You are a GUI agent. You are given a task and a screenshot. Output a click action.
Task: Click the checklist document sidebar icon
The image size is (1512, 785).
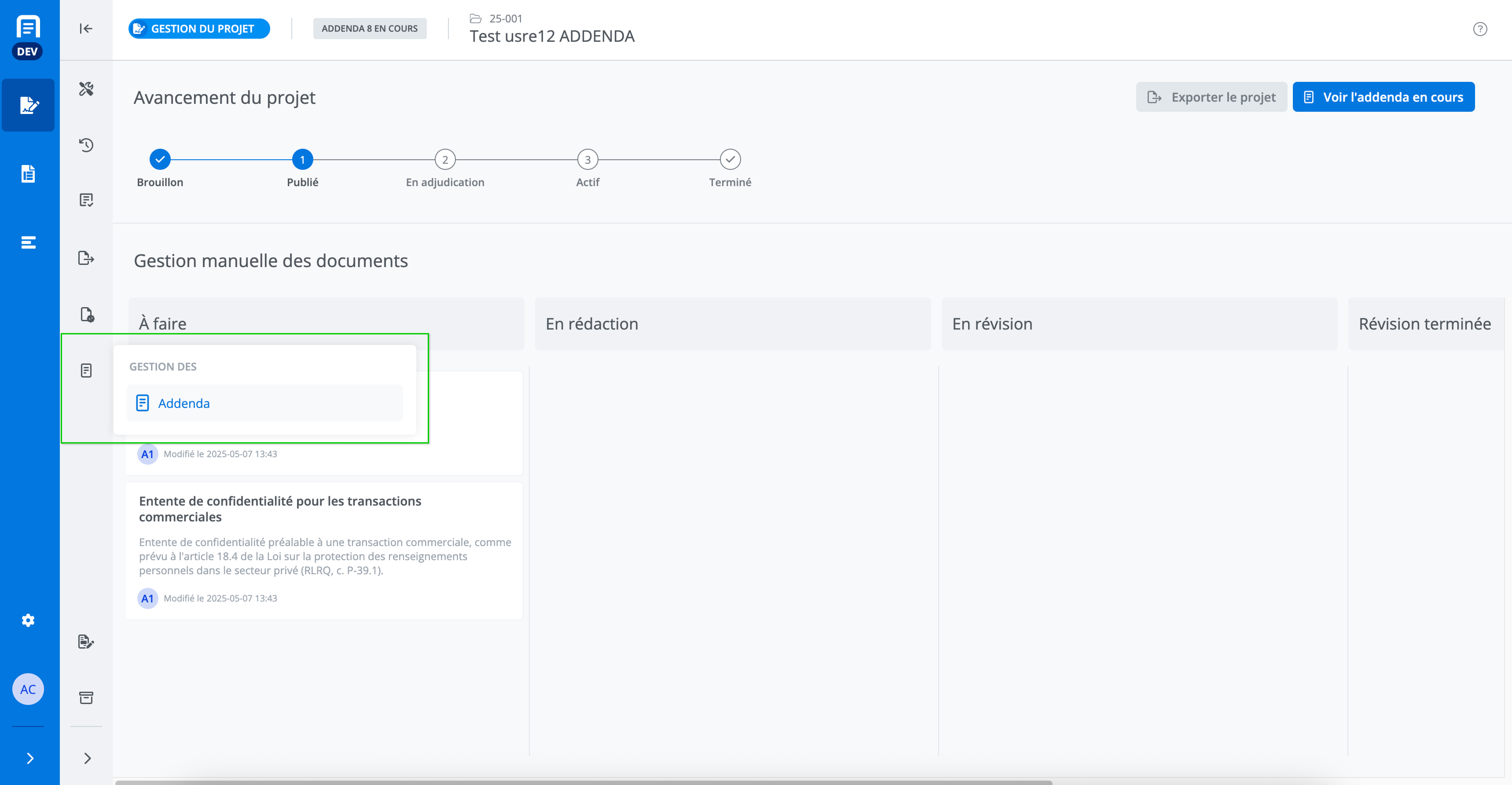pos(86,200)
